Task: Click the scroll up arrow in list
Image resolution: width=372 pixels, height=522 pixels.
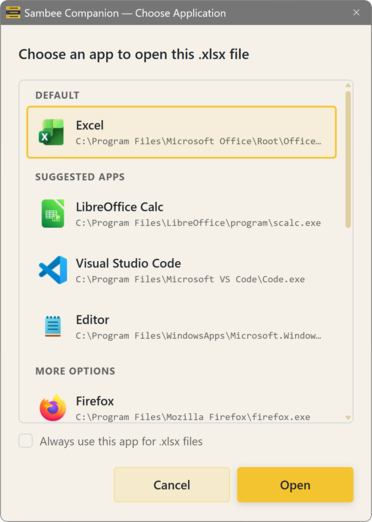Action: [x=348, y=85]
